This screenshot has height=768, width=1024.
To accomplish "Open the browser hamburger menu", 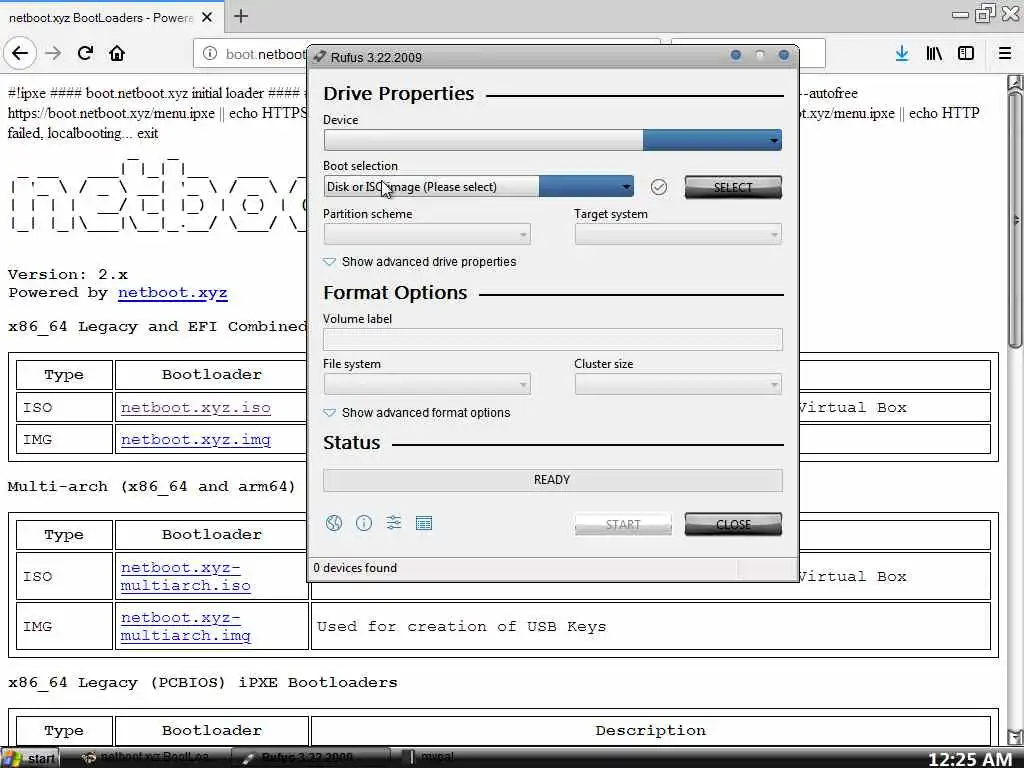I will tap(1005, 54).
